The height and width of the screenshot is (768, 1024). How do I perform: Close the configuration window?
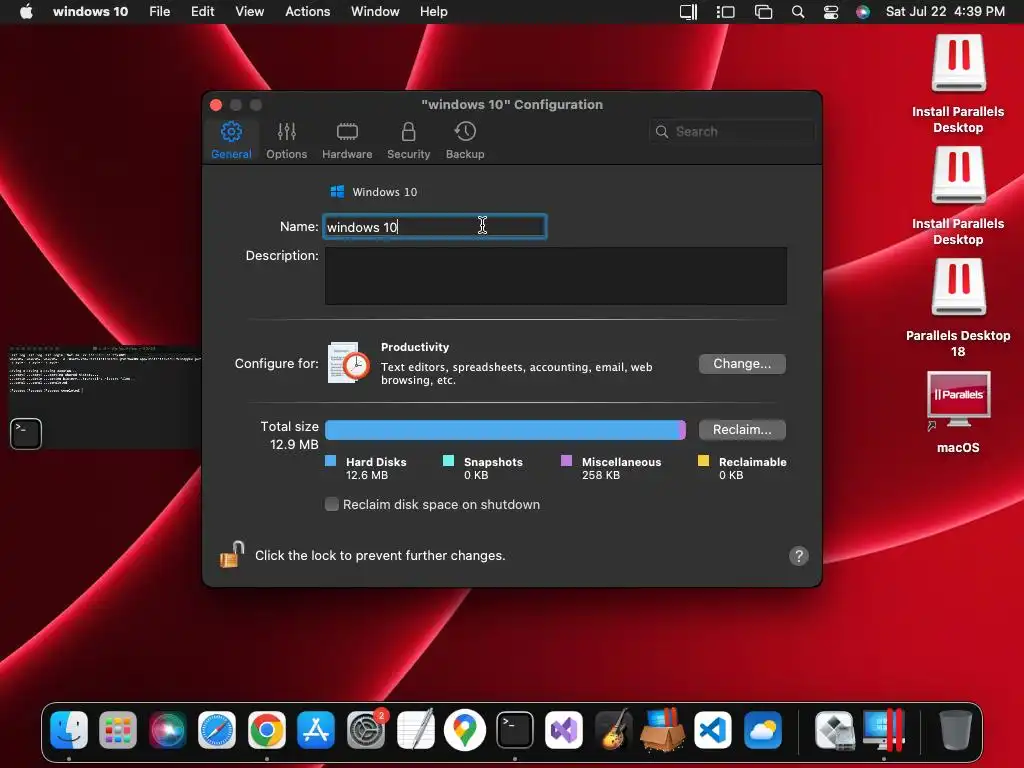[x=216, y=105]
